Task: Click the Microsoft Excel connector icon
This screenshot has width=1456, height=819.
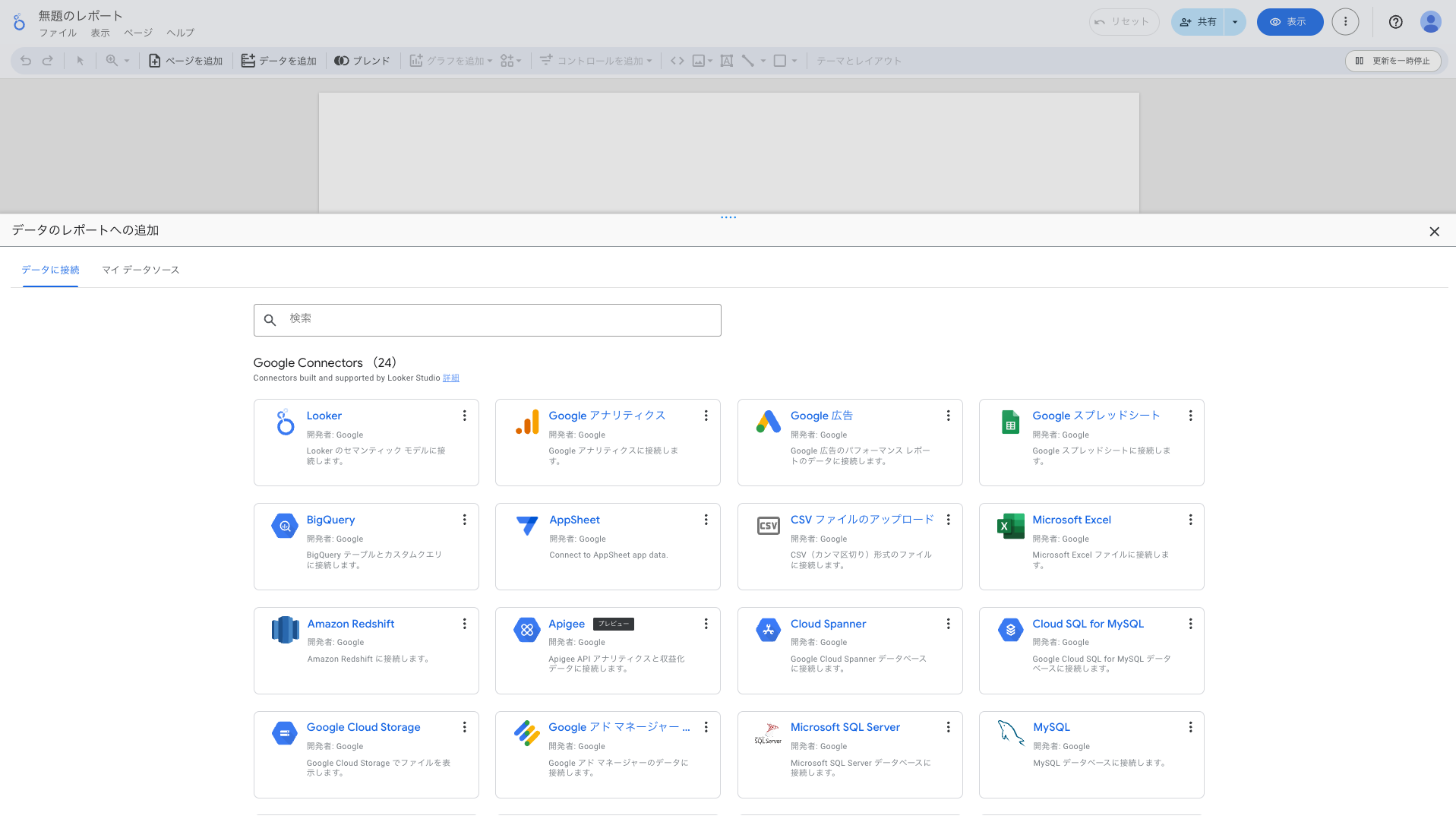Action: coord(1010,526)
